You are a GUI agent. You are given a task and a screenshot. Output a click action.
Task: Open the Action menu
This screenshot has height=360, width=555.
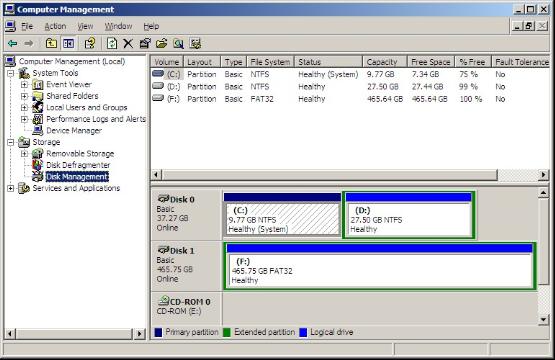coord(55,26)
